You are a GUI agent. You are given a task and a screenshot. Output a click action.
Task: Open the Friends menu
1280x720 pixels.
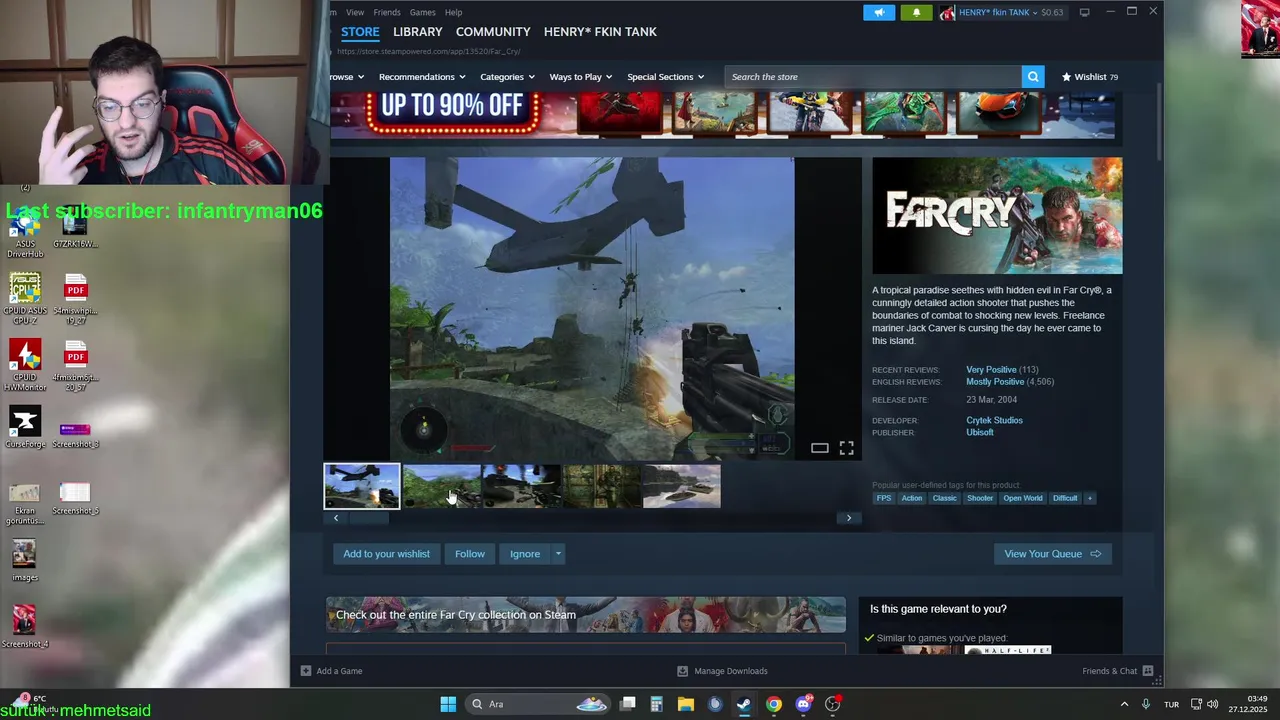(x=387, y=12)
